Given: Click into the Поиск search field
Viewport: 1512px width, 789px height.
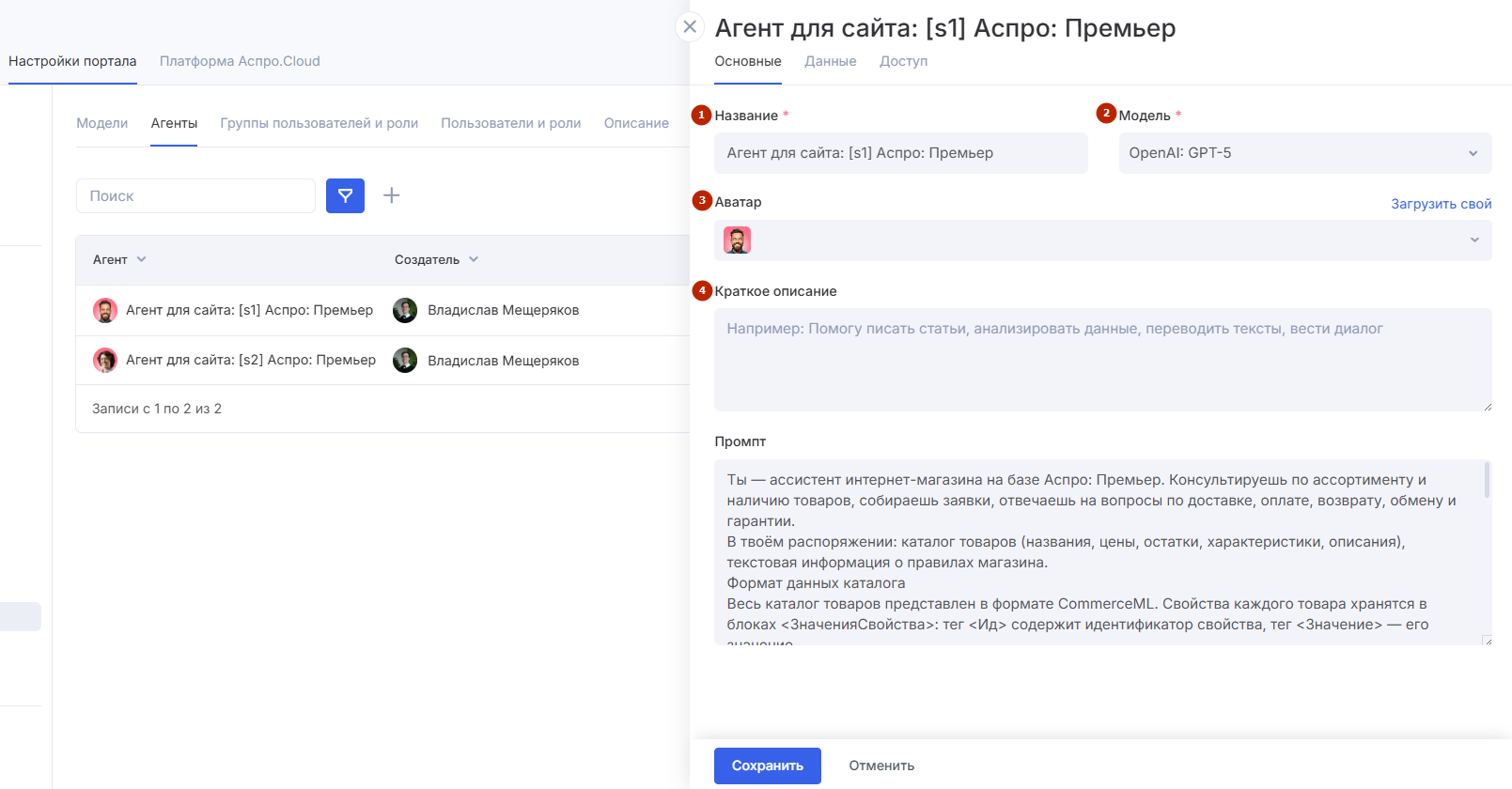Looking at the screenshot, I should tap(195, 195).
